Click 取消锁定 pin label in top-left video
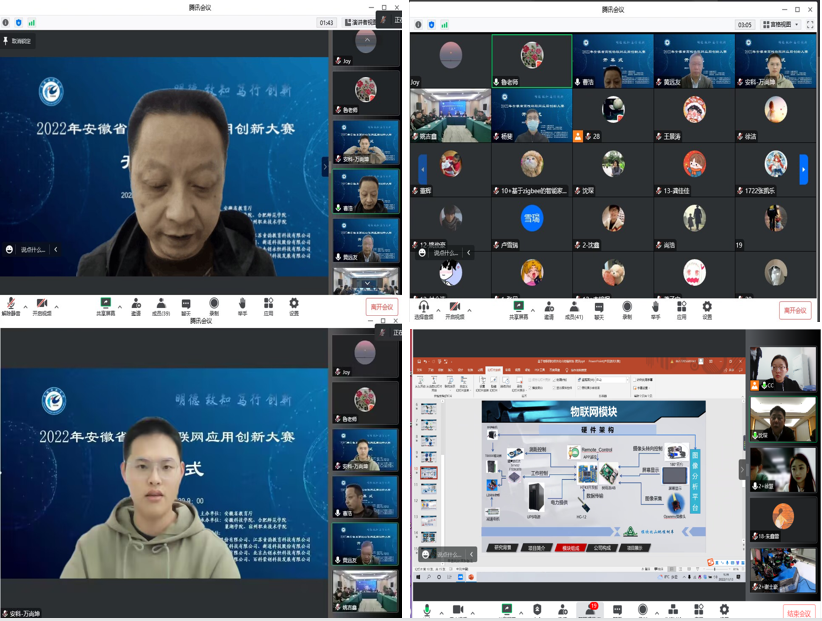 19,42
